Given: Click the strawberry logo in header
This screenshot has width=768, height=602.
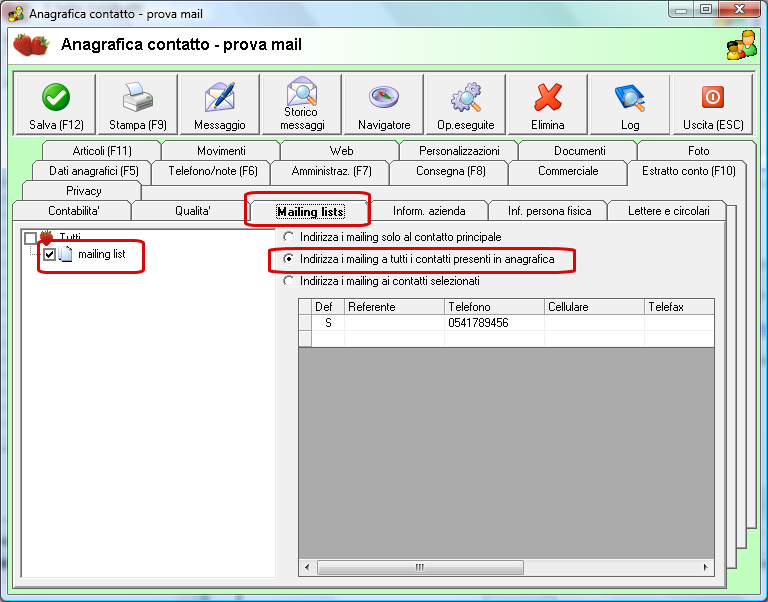Looking at the screenshot, I should point(31,45).
